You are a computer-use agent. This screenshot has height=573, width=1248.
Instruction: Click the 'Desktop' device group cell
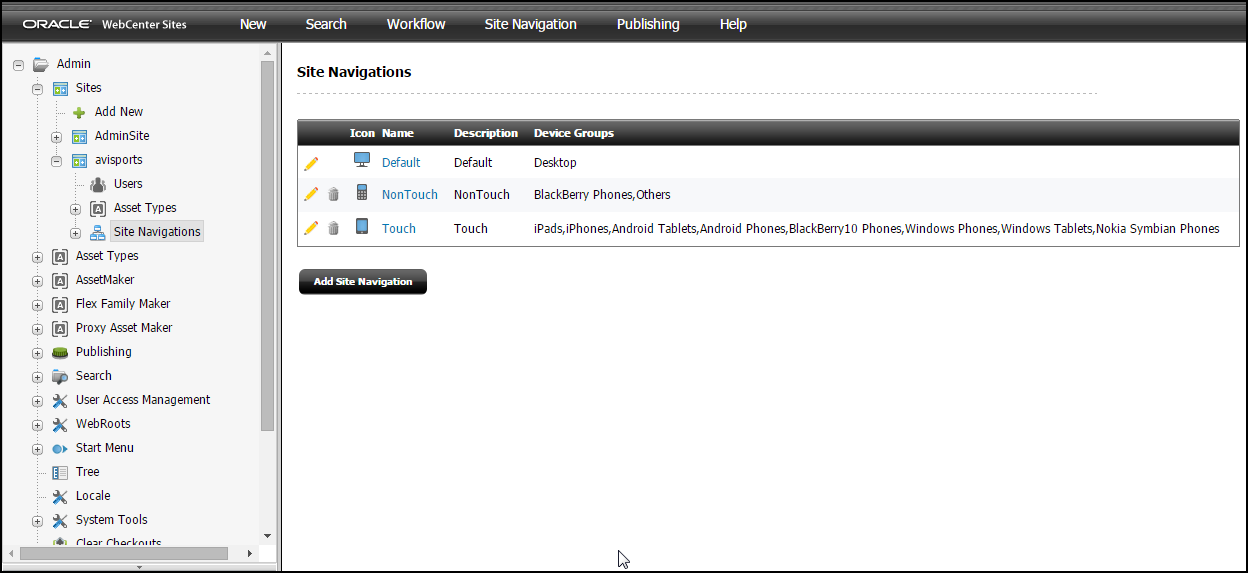[555, 162]
